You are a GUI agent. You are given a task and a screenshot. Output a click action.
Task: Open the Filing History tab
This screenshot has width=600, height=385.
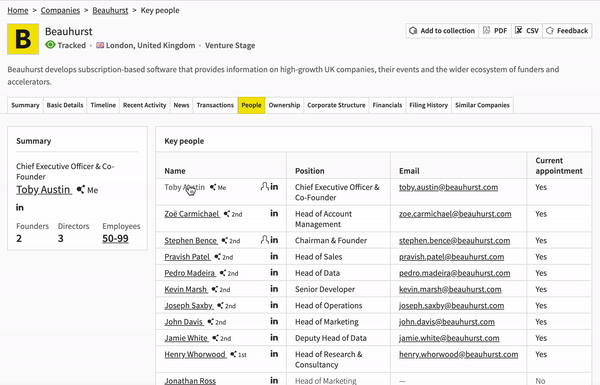pyautogui.click(x=429, y=105)
